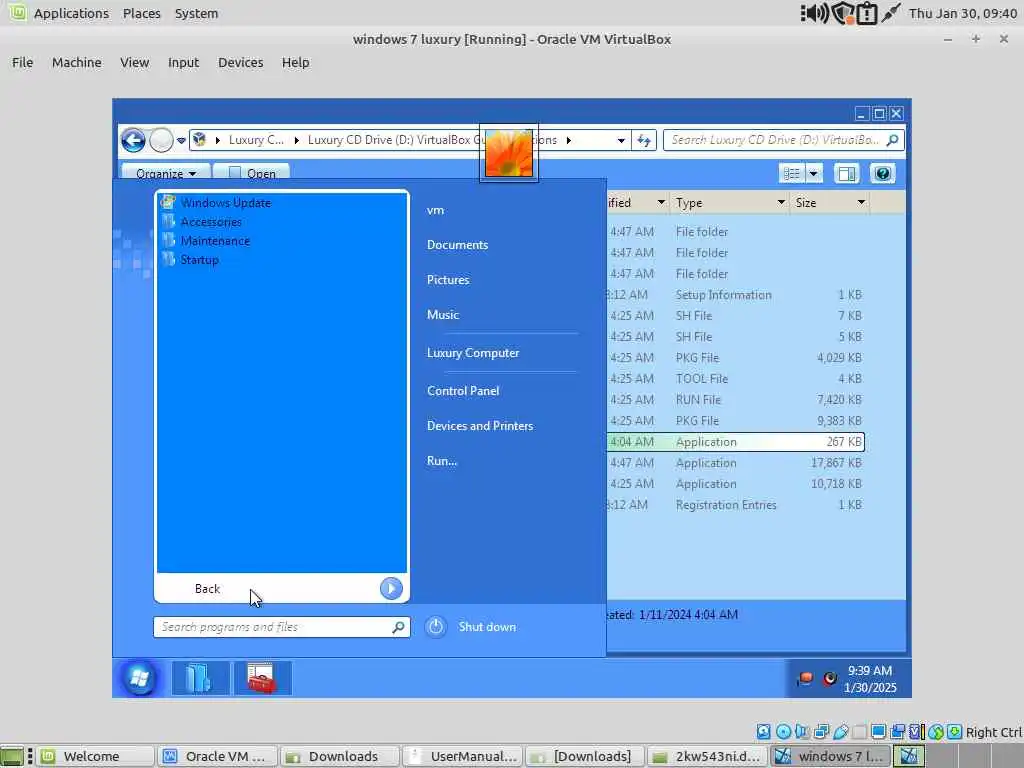Open the VirtualBox File menu
This screenshot has width=1024, height=768.
(22, 63)
